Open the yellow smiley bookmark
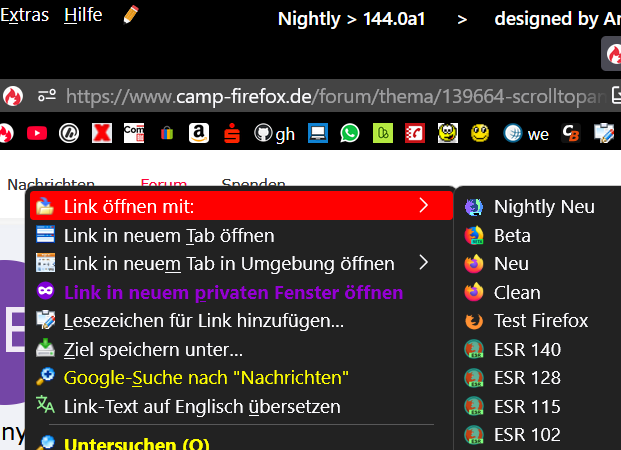Screen dimensions: 621x450 pyautogui.click(x=480, y=133)
